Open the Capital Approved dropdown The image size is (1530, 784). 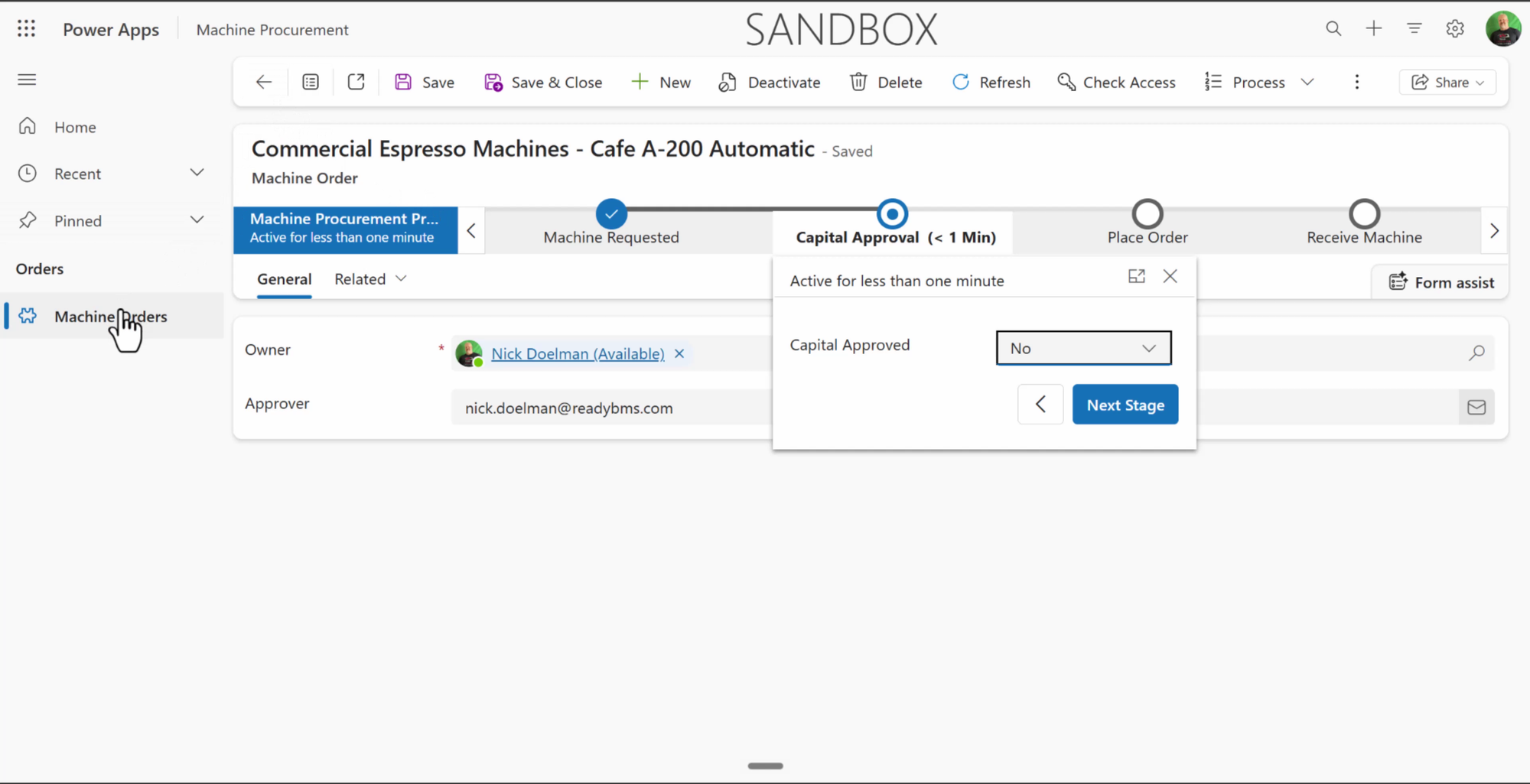1083,348
